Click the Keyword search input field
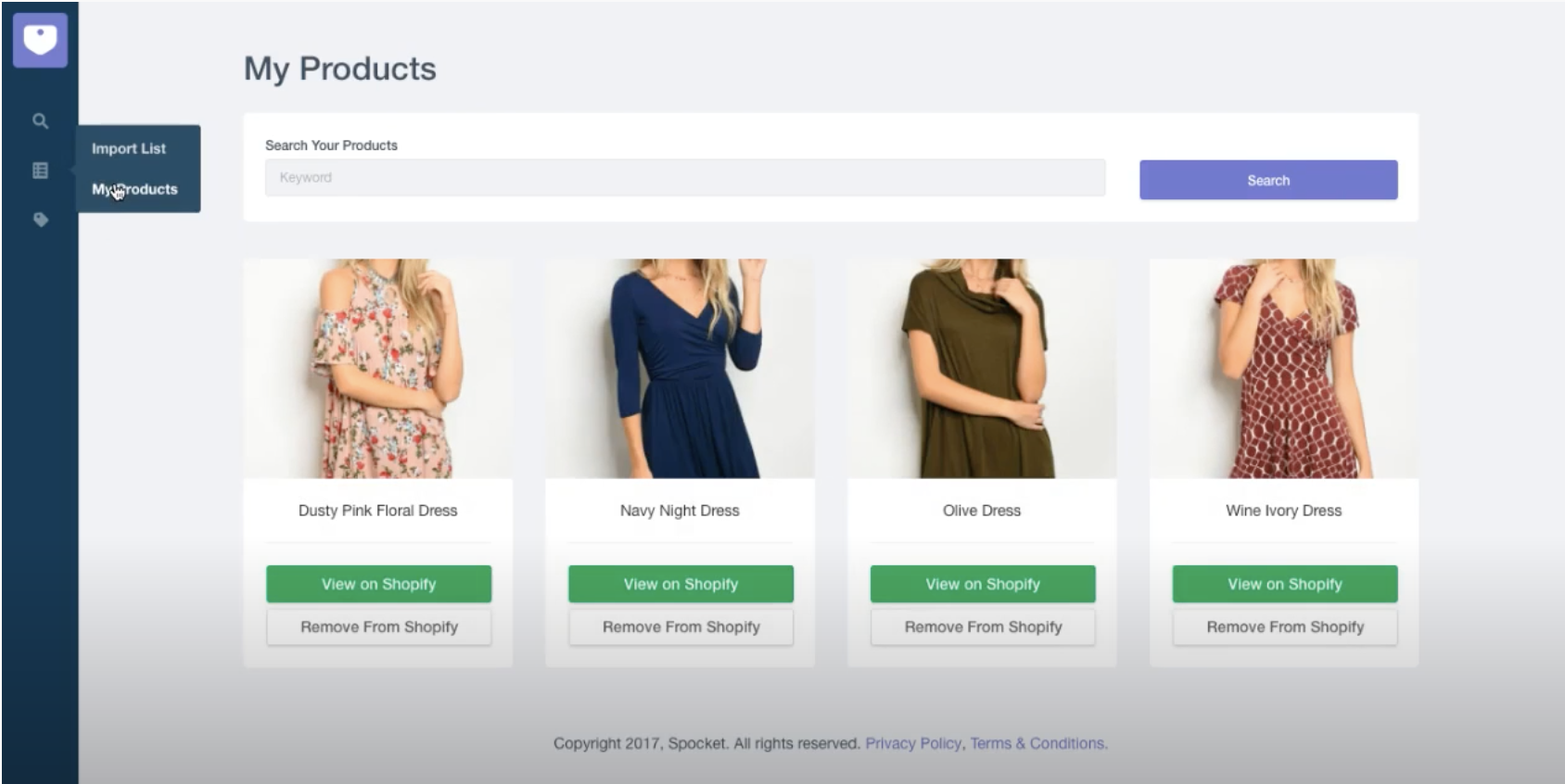 [684, 177]
